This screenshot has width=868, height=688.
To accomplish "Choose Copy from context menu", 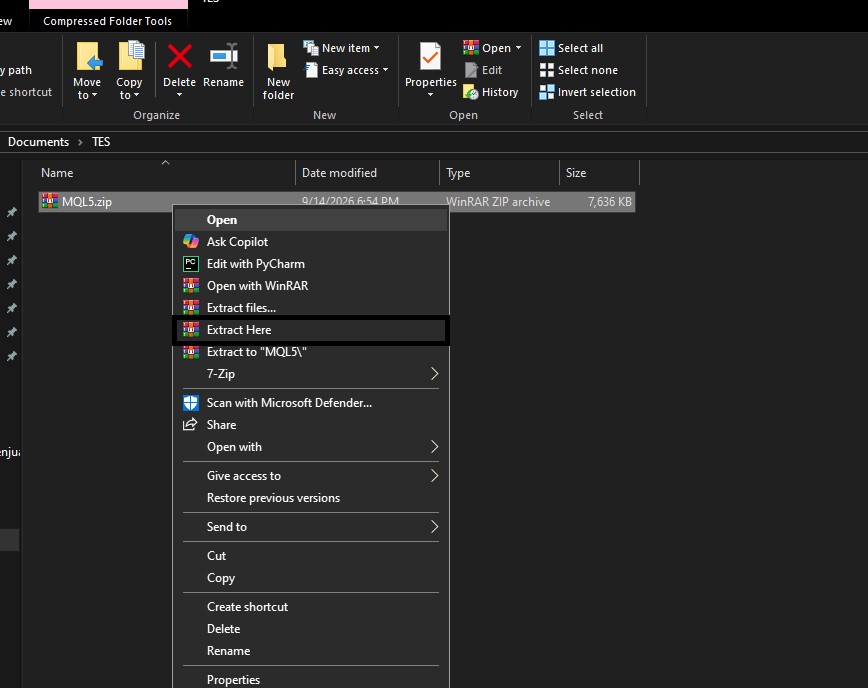I will [311, 577].
